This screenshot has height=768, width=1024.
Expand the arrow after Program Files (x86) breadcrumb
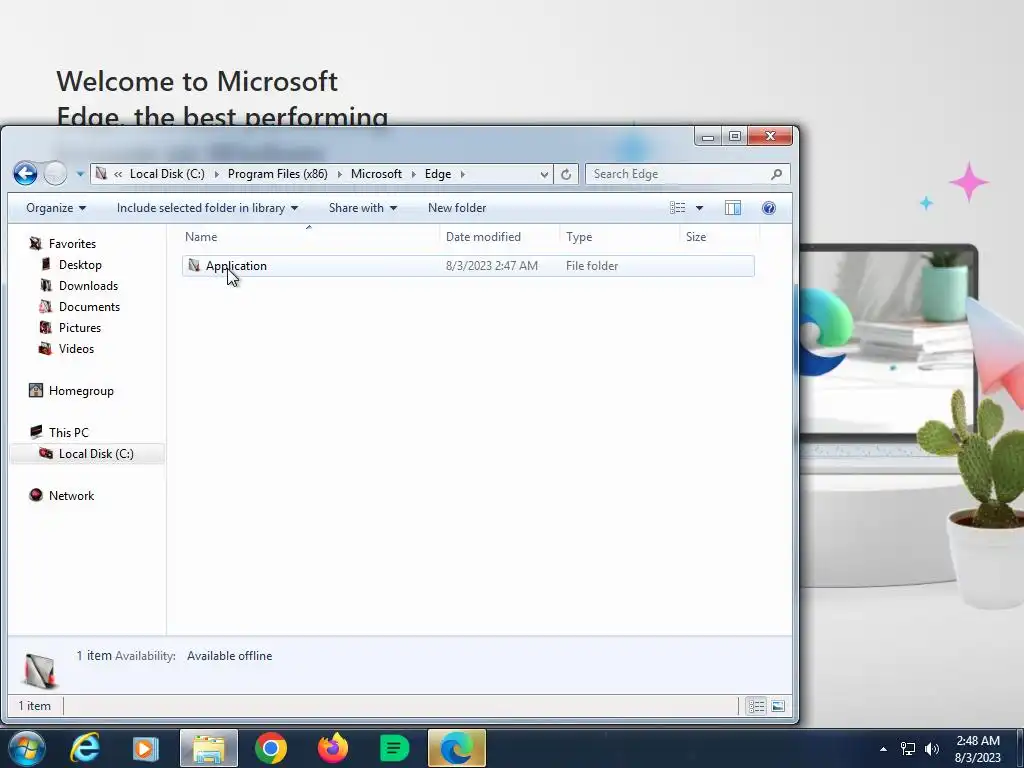pyautogui.click(x=340, y=174)
